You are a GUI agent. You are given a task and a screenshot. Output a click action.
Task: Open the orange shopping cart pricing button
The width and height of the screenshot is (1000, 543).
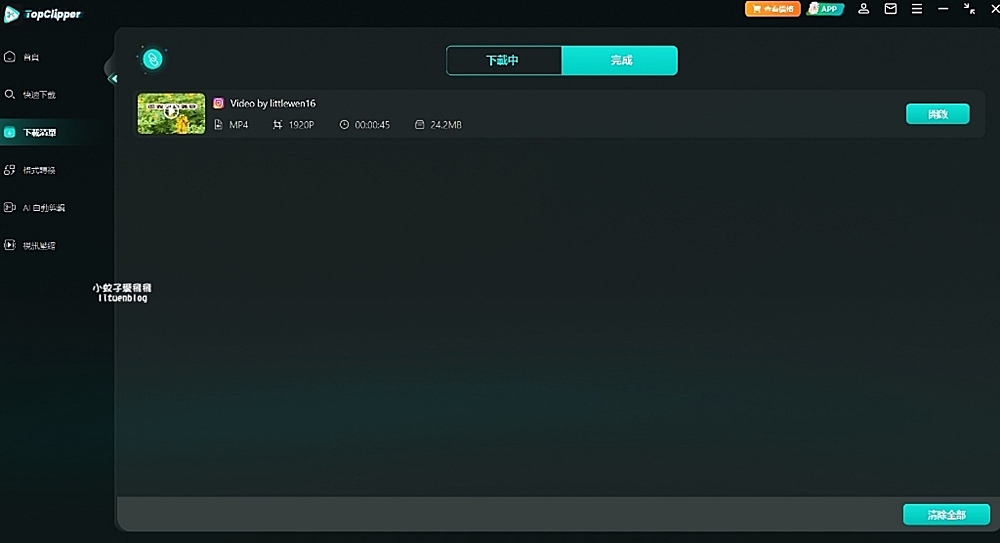tap(772, 9)
